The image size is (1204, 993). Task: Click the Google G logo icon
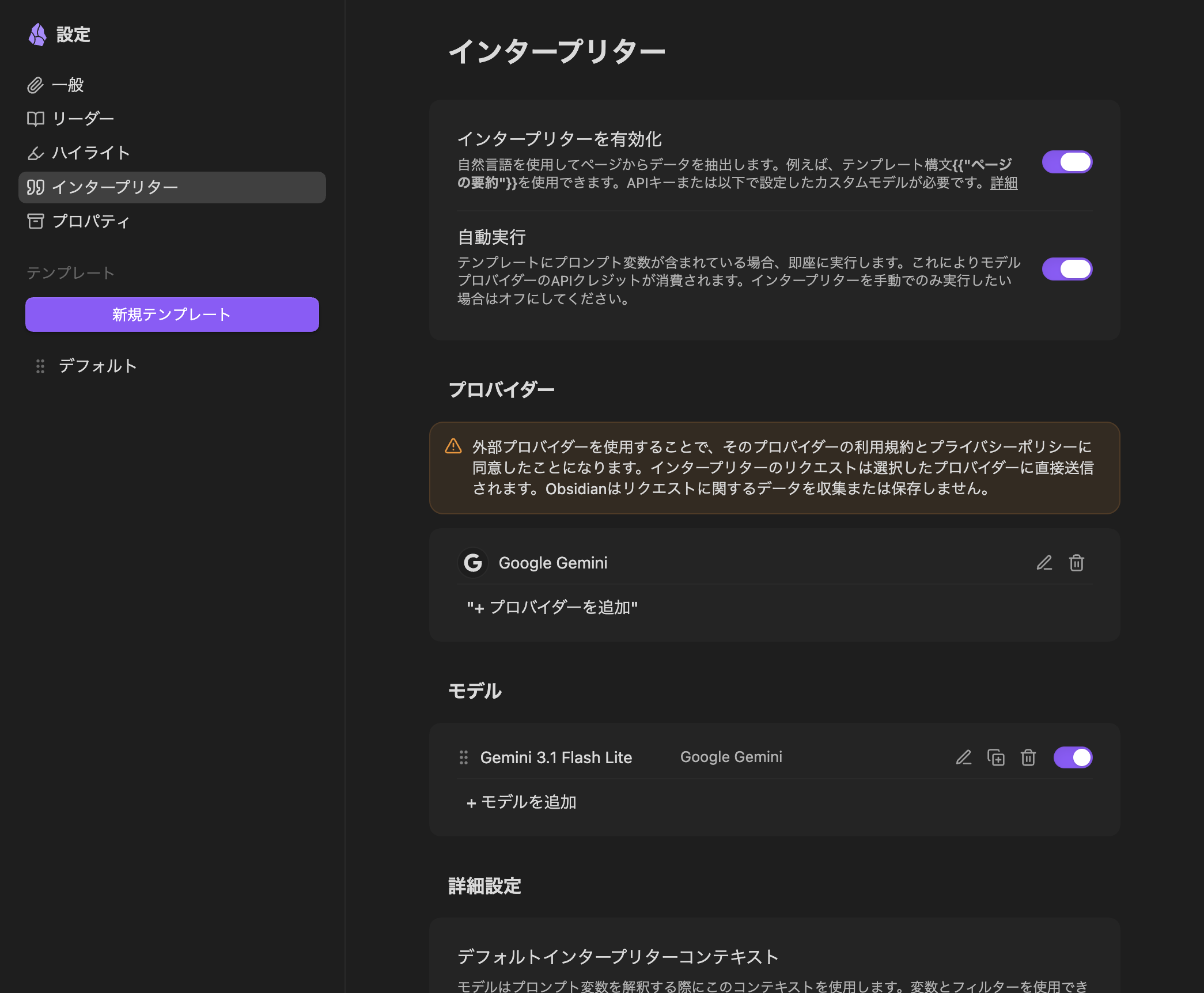473,563
